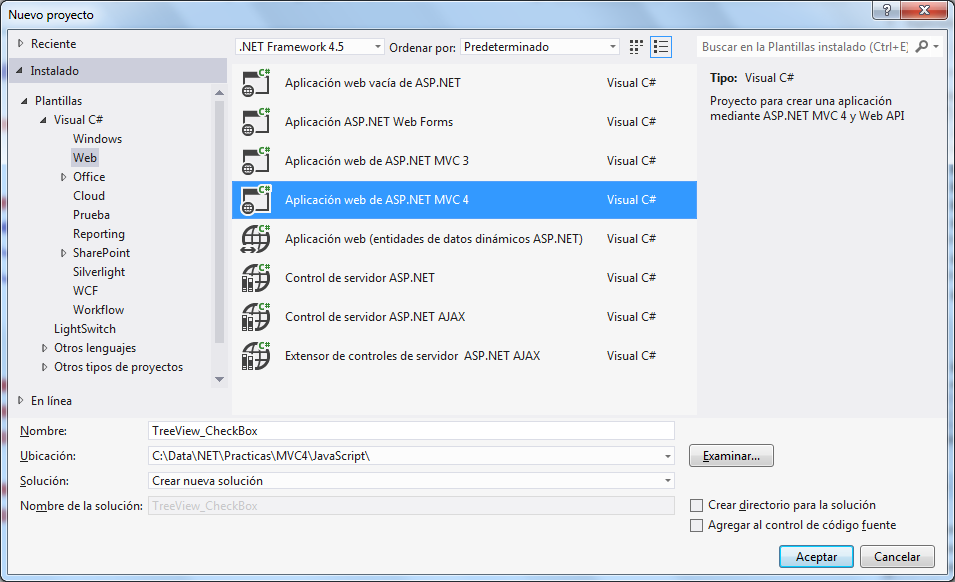
Task: Click the Extensor de controles AJAX icon
Action: coord(256,356)
